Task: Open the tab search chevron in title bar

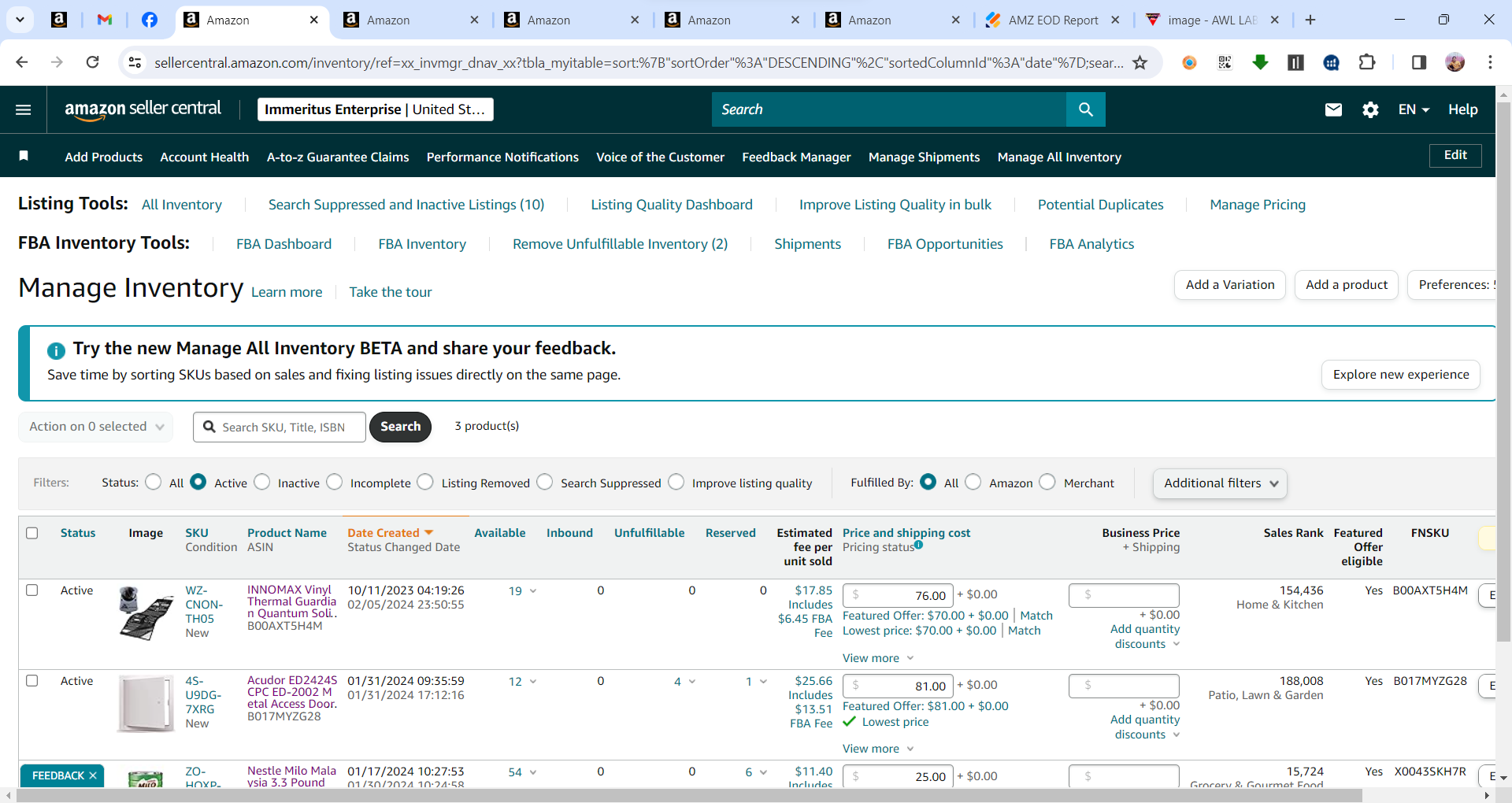Action: 20,20
